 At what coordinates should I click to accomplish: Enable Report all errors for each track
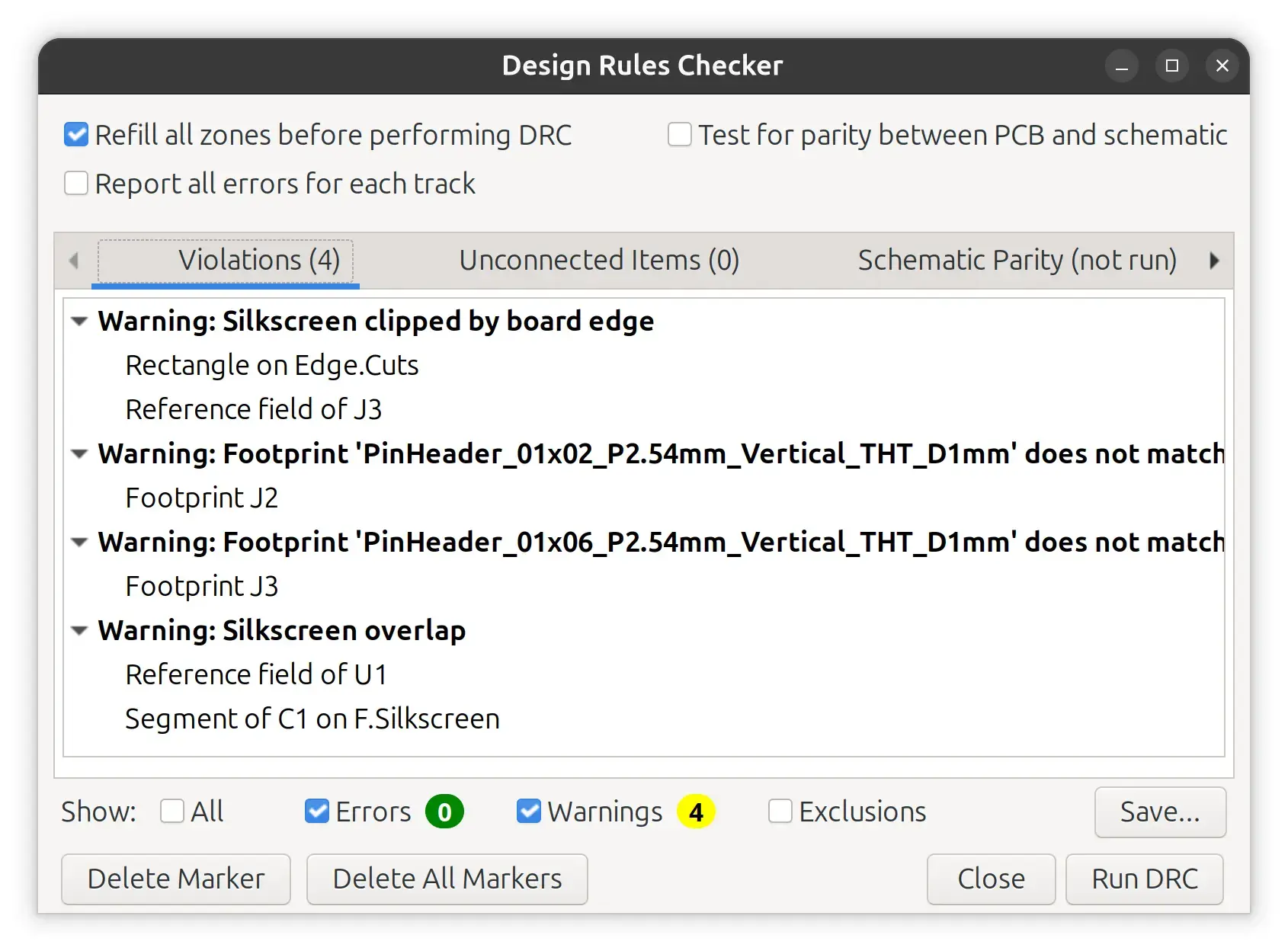pyautogui.click(x=76, y=184)
